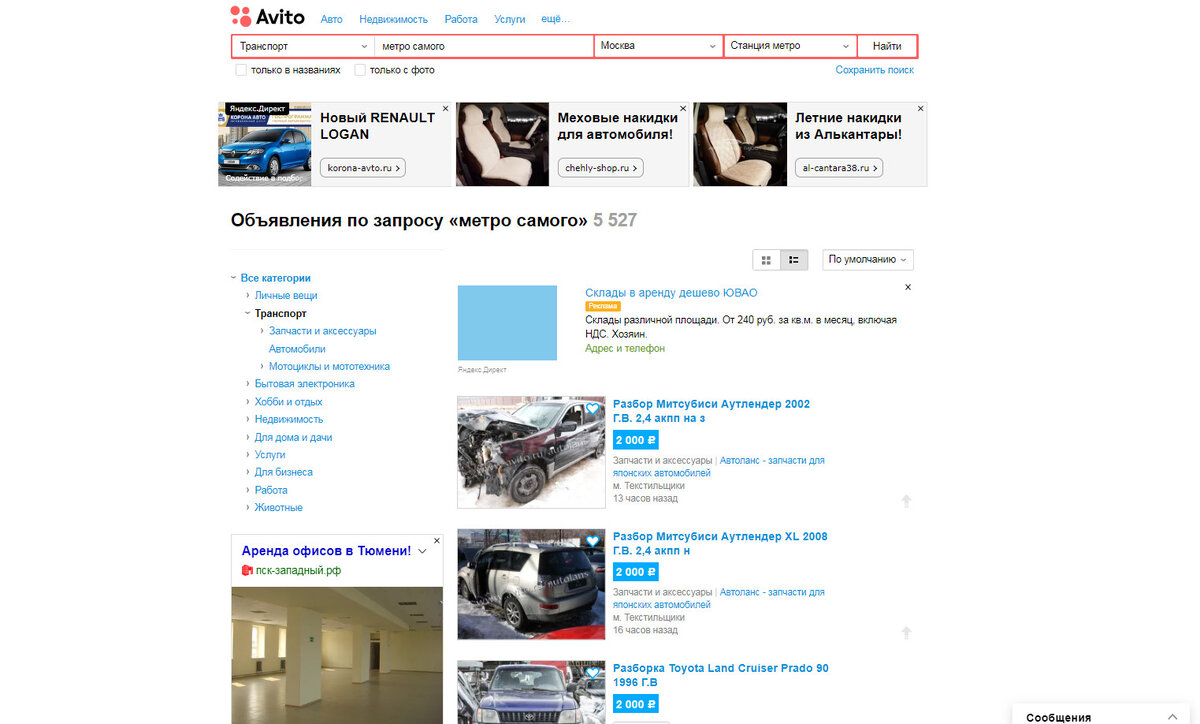Screen dimensions: 1200x724
Task: Open korona-avto.ru ad link
Action: click(x=362, y=168)
